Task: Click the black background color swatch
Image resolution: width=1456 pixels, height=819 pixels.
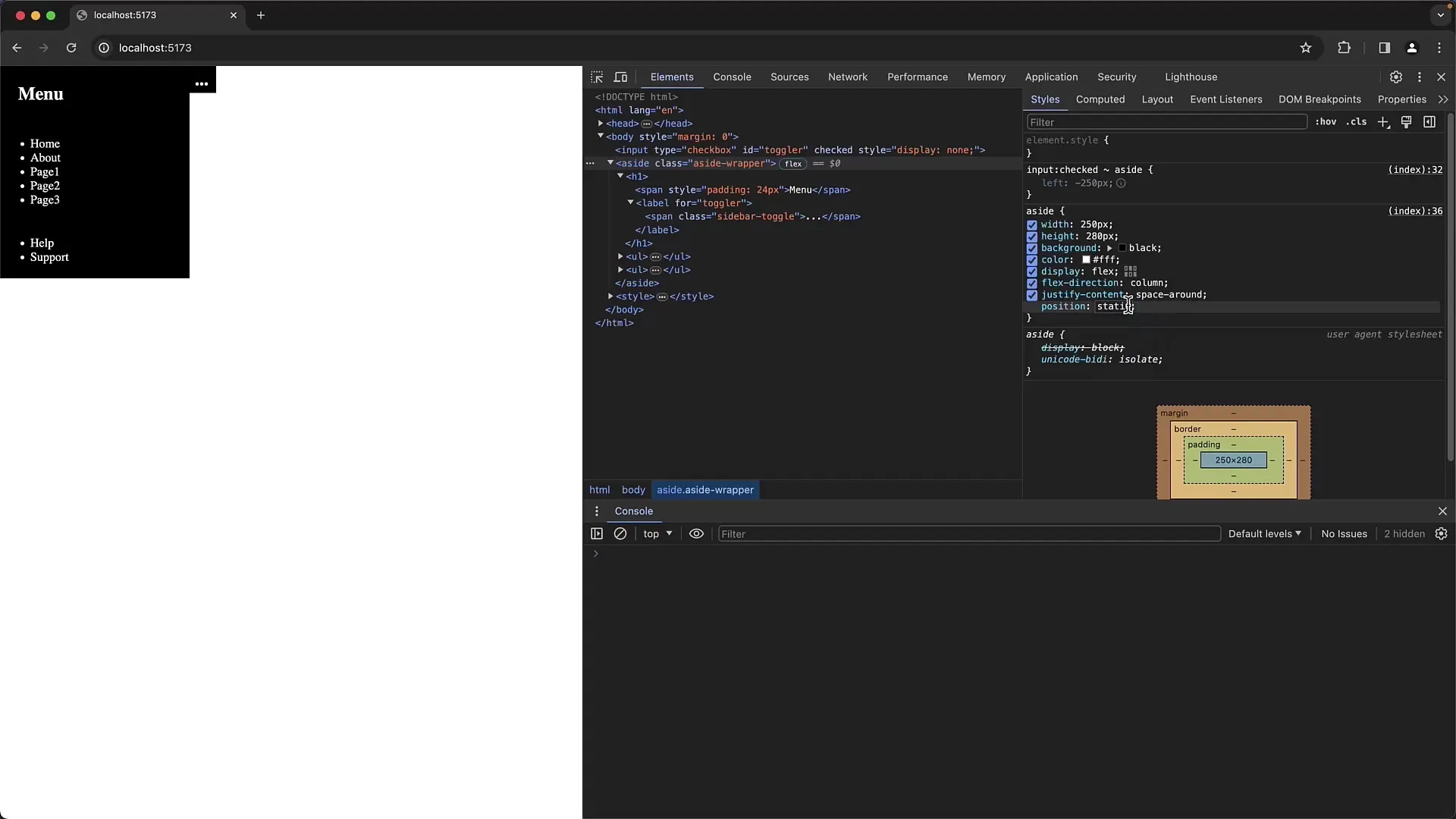Action: [1122, 248]
